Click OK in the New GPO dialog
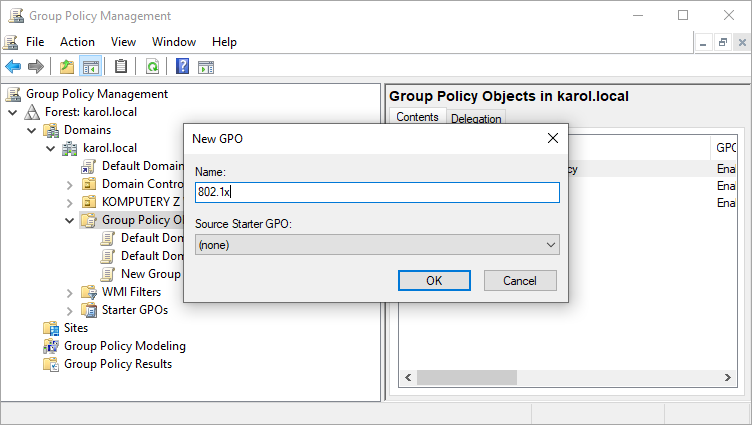This screenshot has width=752, height=425. [434, 281]
